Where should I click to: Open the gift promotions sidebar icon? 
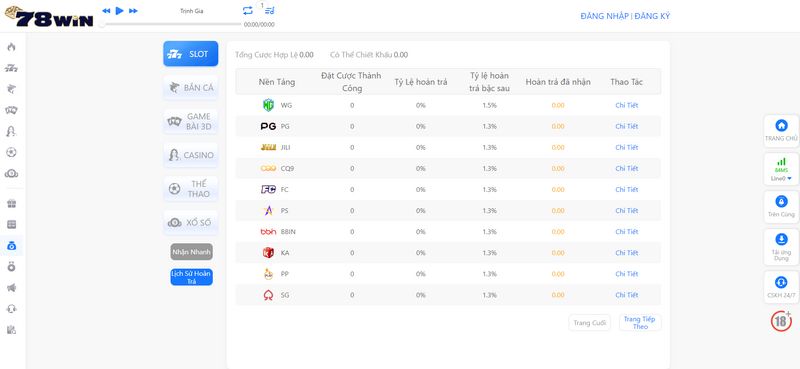(11, 204)
